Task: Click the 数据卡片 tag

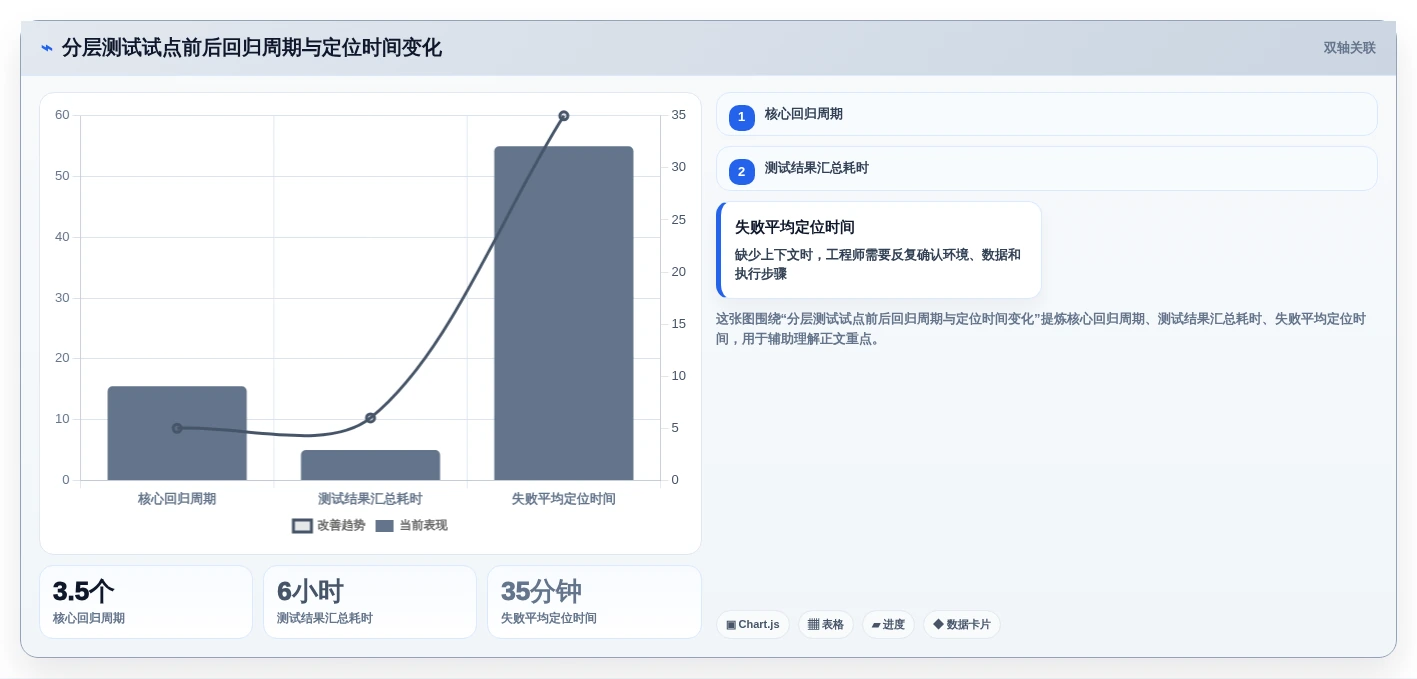Action: [962, 625]
